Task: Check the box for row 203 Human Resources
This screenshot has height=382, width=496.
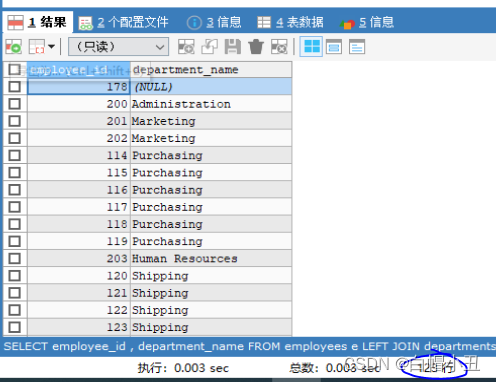Action: coord(14,258)
